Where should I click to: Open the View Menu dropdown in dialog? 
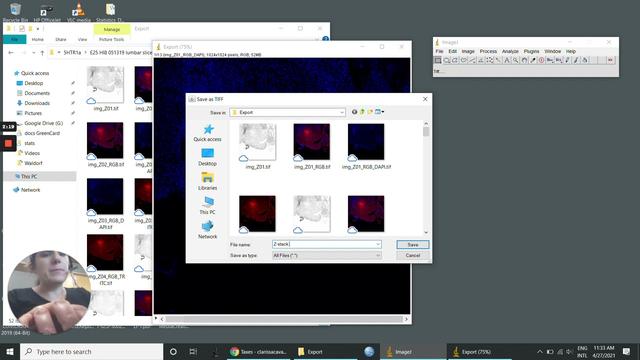click(x=380, y=112)
